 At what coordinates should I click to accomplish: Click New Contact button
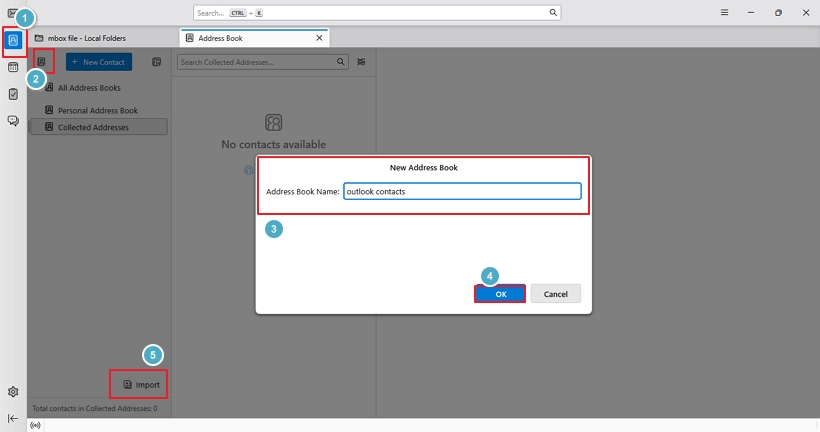pos(99,62)
